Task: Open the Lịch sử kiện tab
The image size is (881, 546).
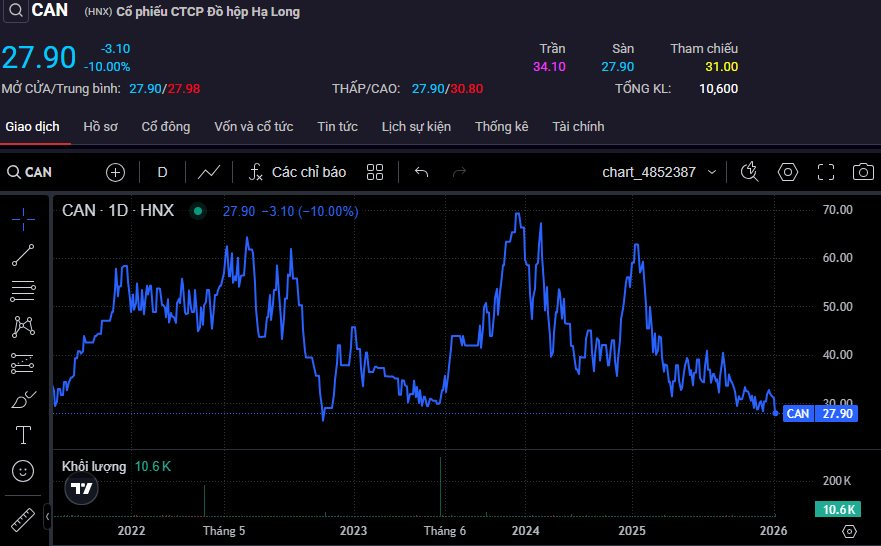Action: [x=416, y=127]
